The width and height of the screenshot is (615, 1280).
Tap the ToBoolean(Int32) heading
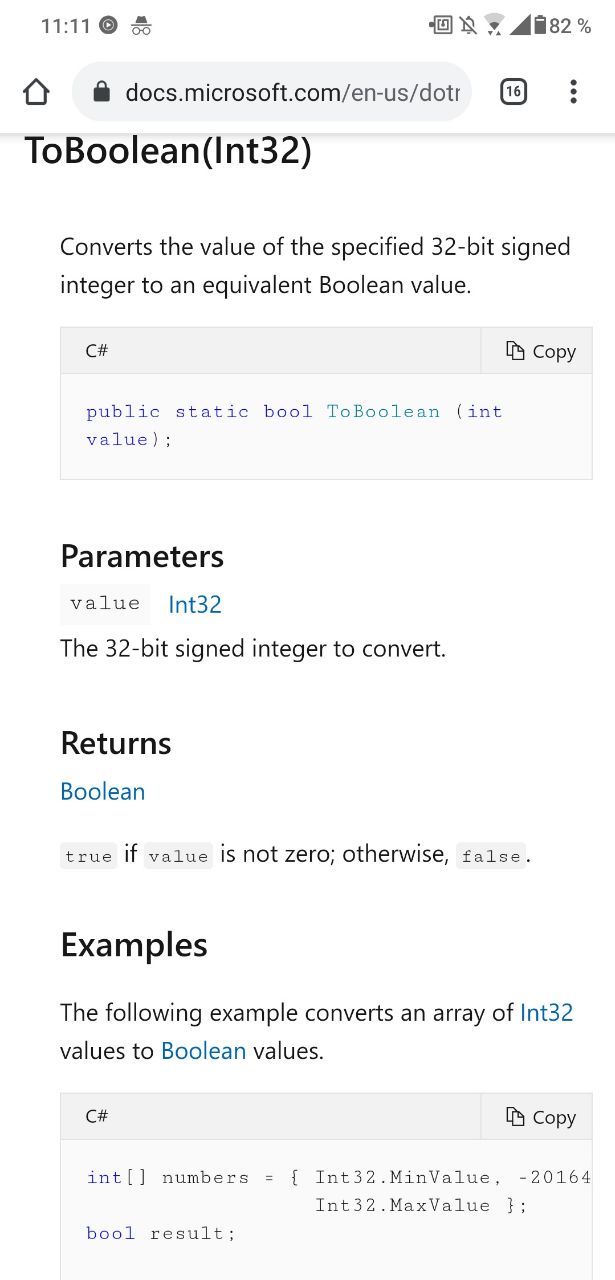click(168, 151)
